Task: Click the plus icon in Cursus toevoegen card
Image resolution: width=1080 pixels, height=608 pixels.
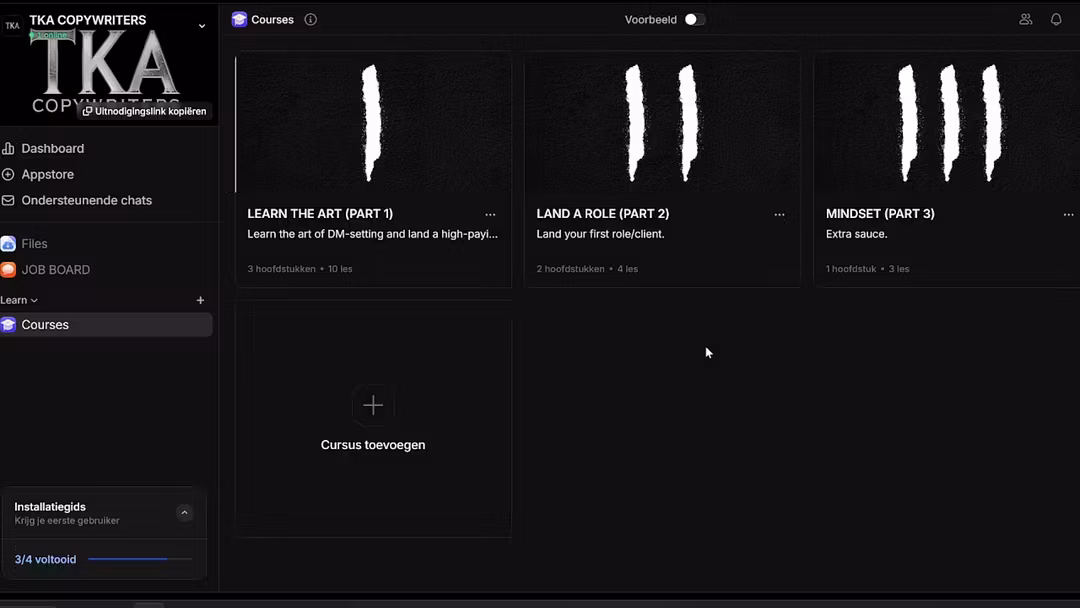Action: point(373,405)
